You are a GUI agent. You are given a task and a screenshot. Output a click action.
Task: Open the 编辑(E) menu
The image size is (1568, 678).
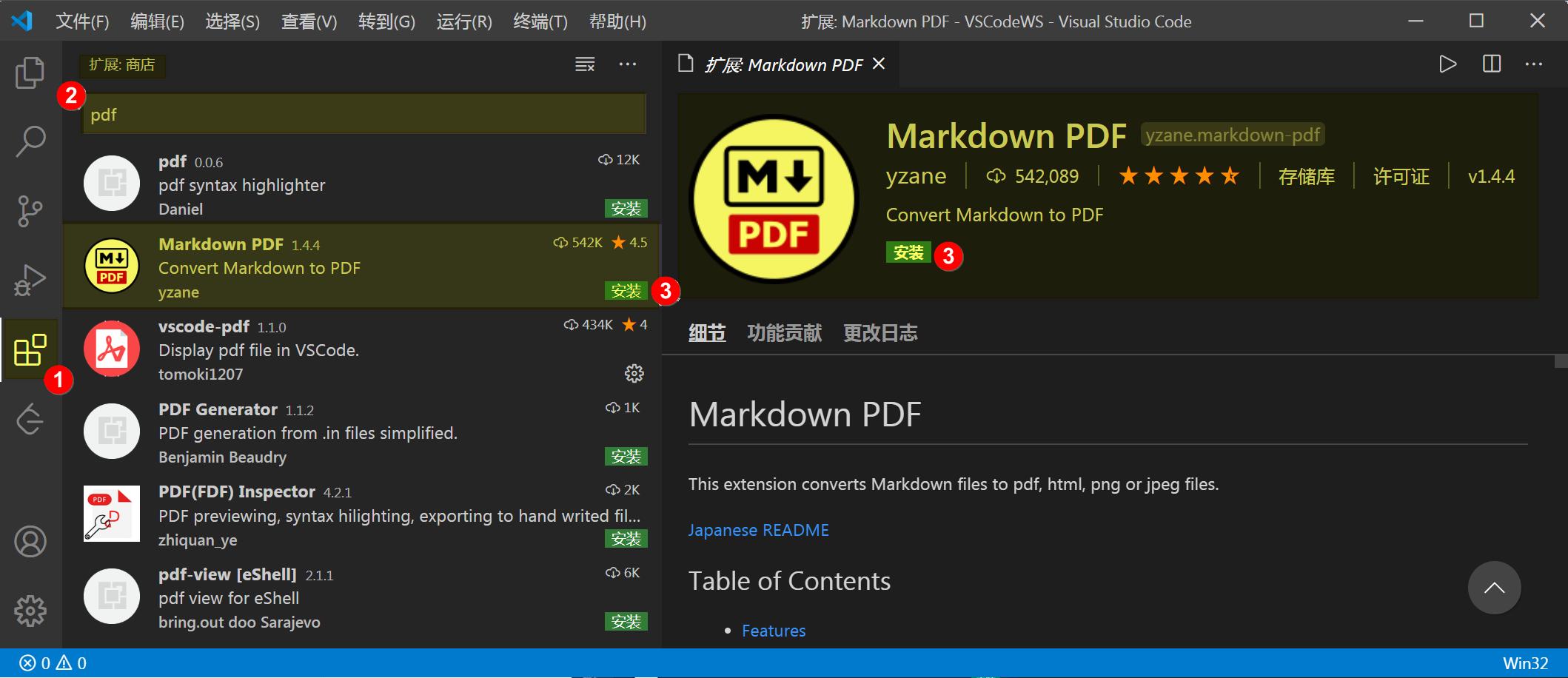157,22
